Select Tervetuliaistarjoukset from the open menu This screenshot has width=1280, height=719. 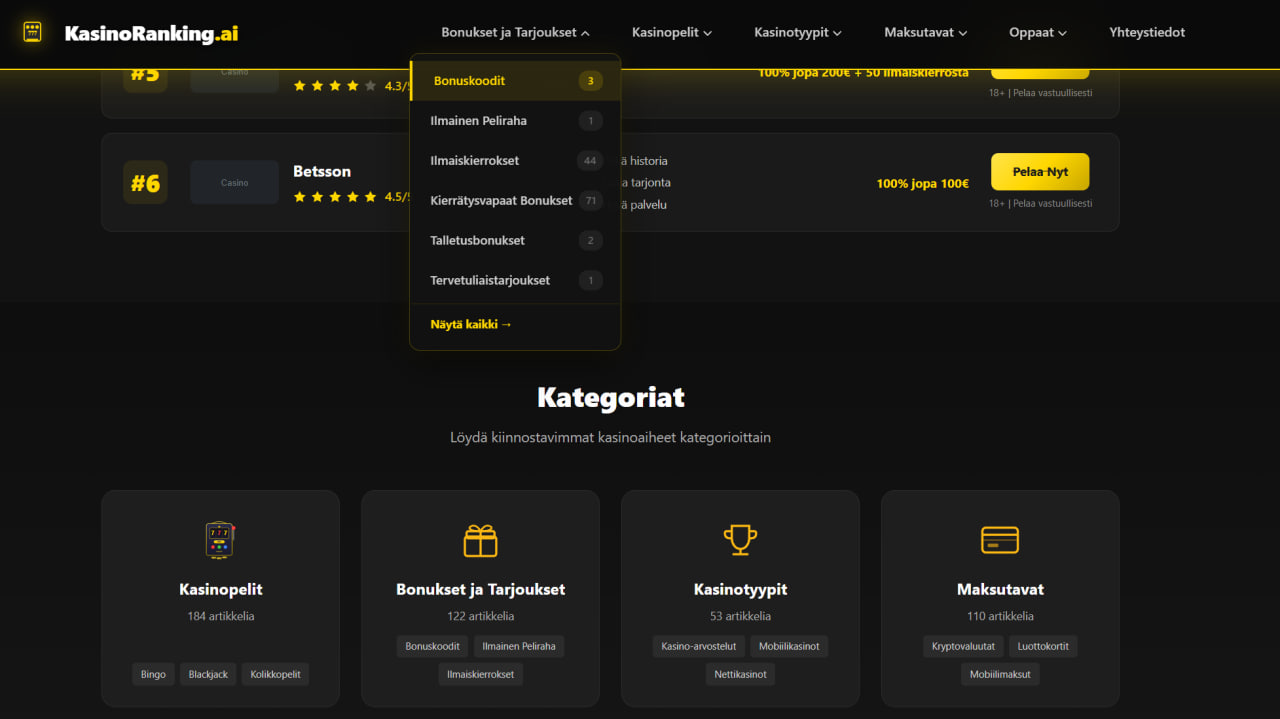click(x=490, y=280)
